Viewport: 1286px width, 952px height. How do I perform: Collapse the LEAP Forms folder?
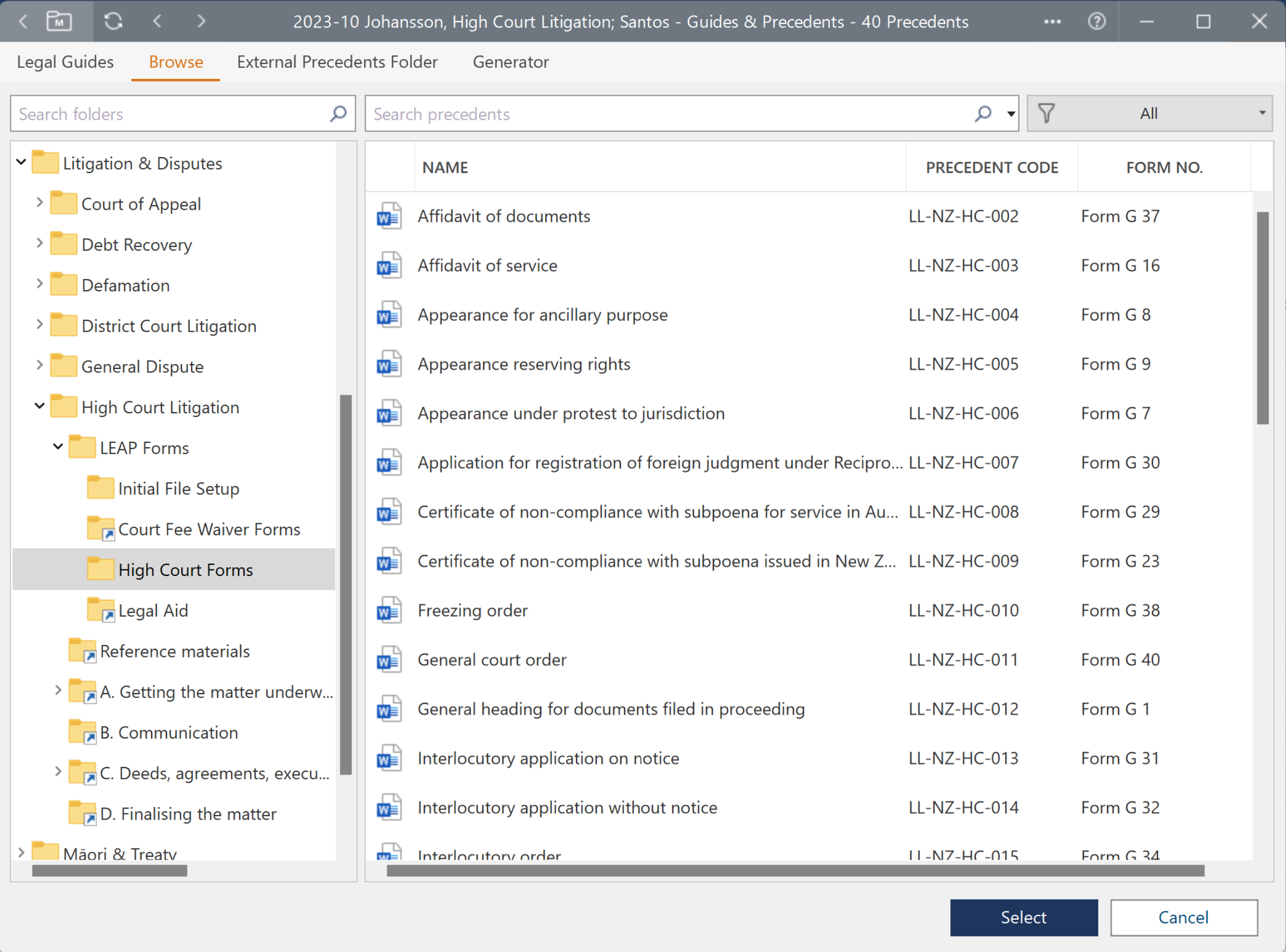(x=57, y=447)
